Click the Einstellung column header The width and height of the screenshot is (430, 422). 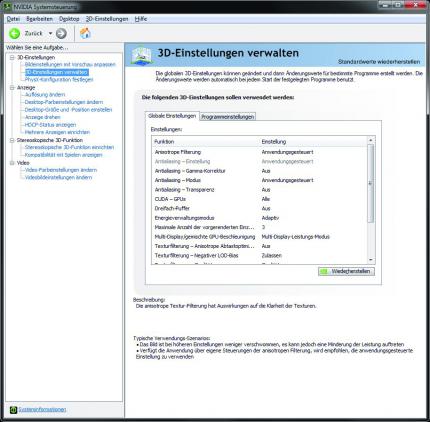coord(313,142)
